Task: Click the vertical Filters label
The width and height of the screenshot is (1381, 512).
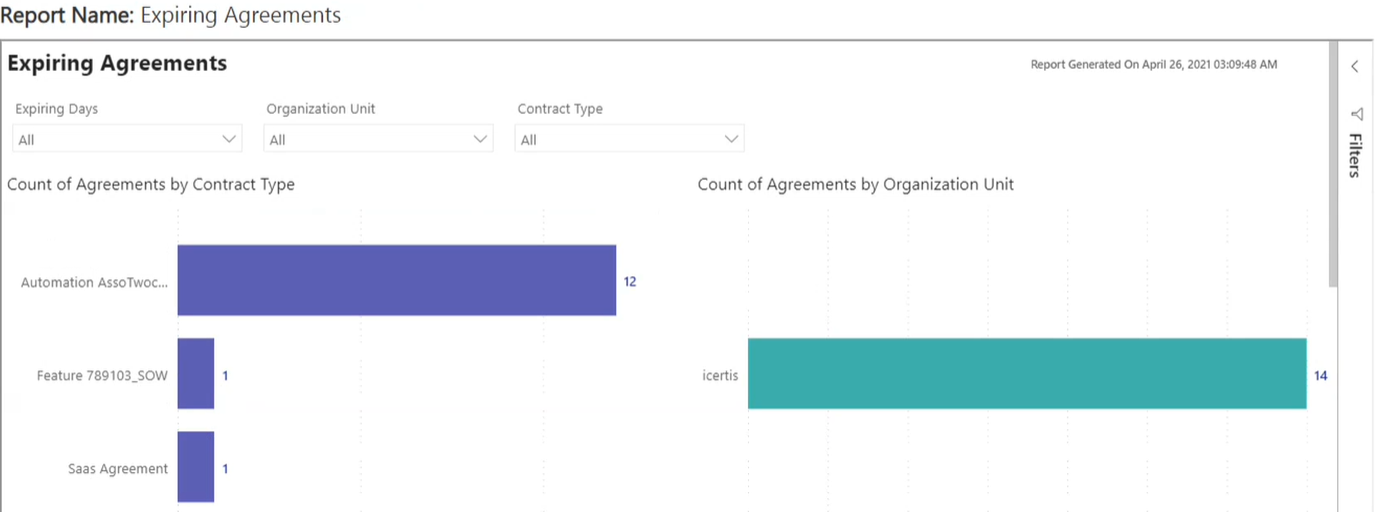Action: pyautogui.click(x=1355, y=155)
